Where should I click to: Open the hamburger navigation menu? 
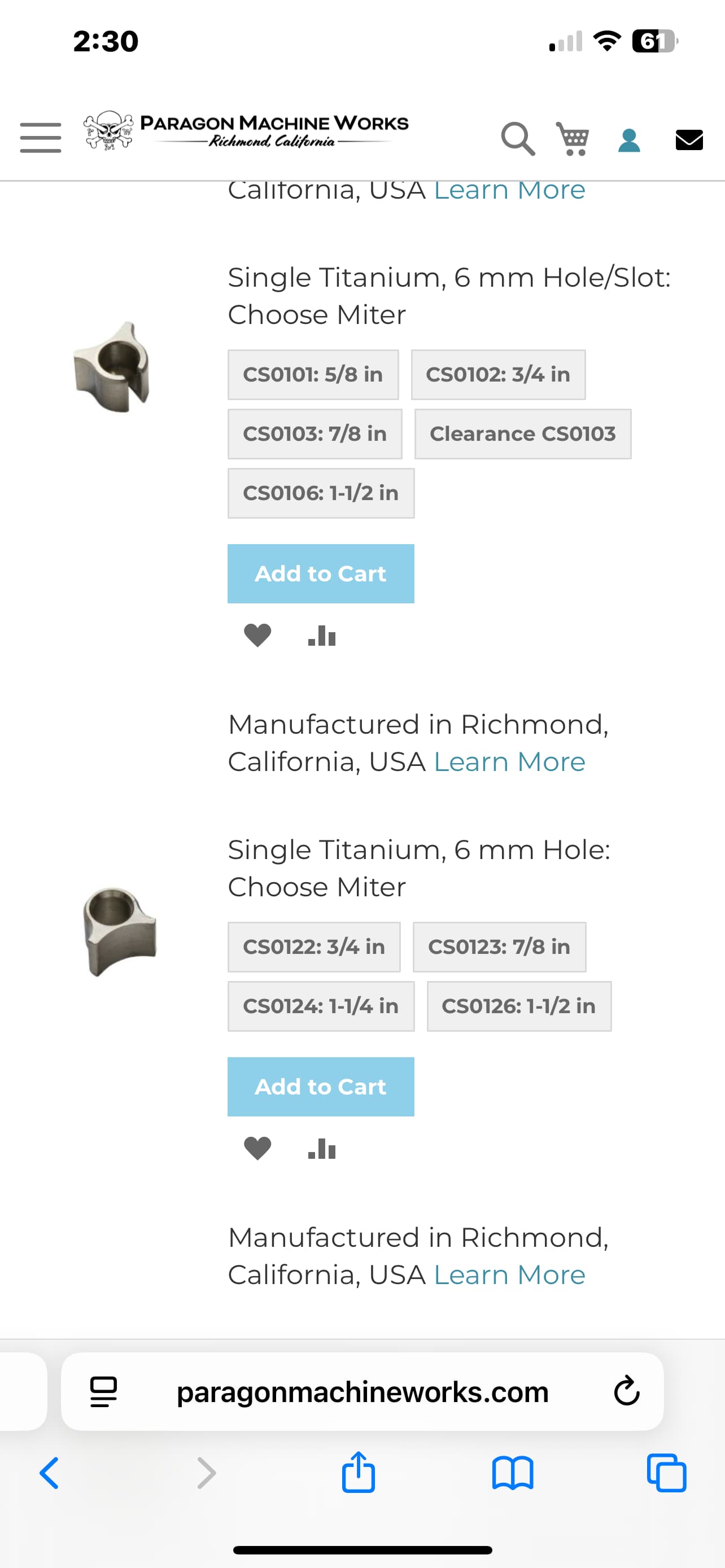40,137
